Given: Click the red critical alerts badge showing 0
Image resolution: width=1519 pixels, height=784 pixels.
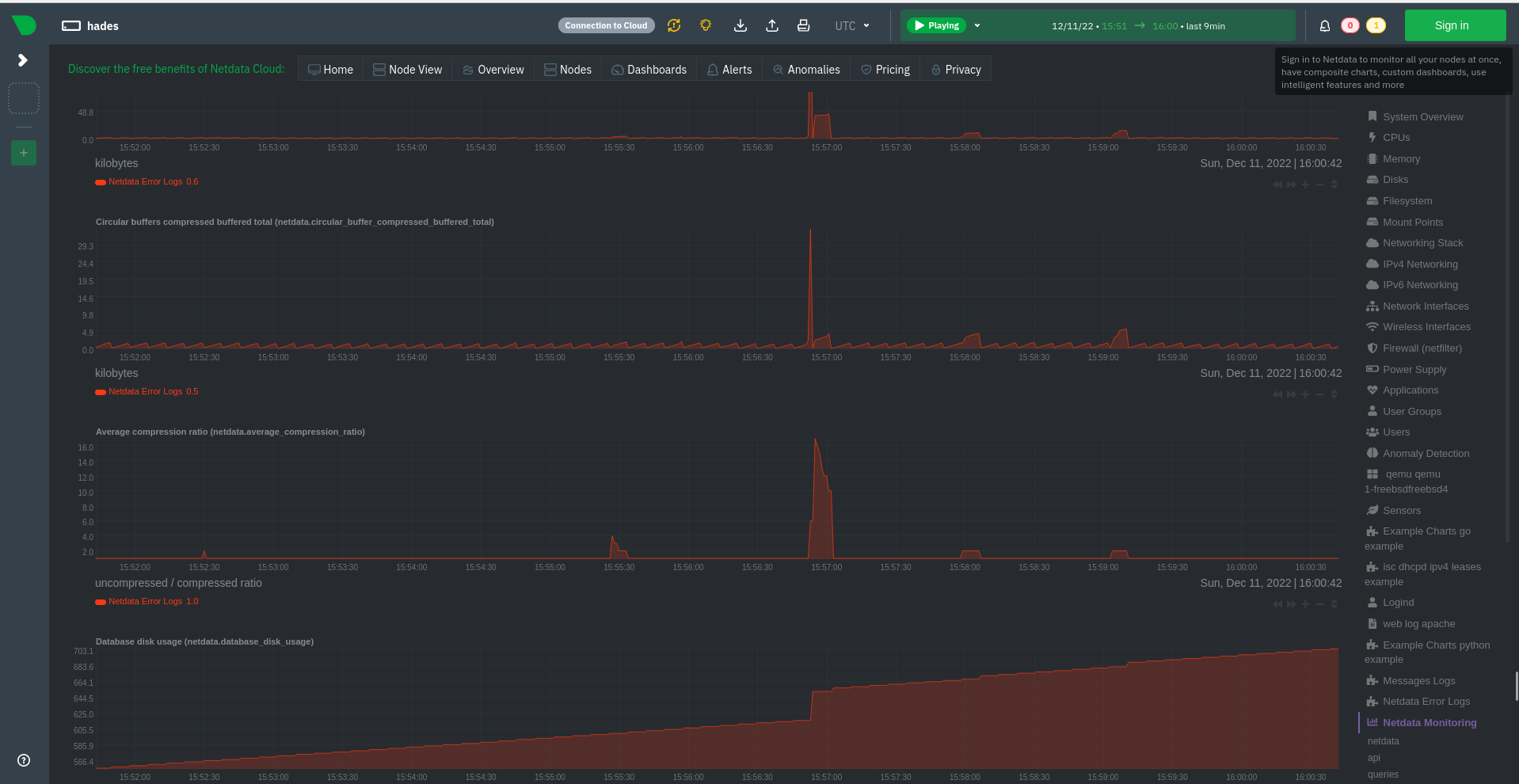Looking at the screenshot, I should point(1350,25).
